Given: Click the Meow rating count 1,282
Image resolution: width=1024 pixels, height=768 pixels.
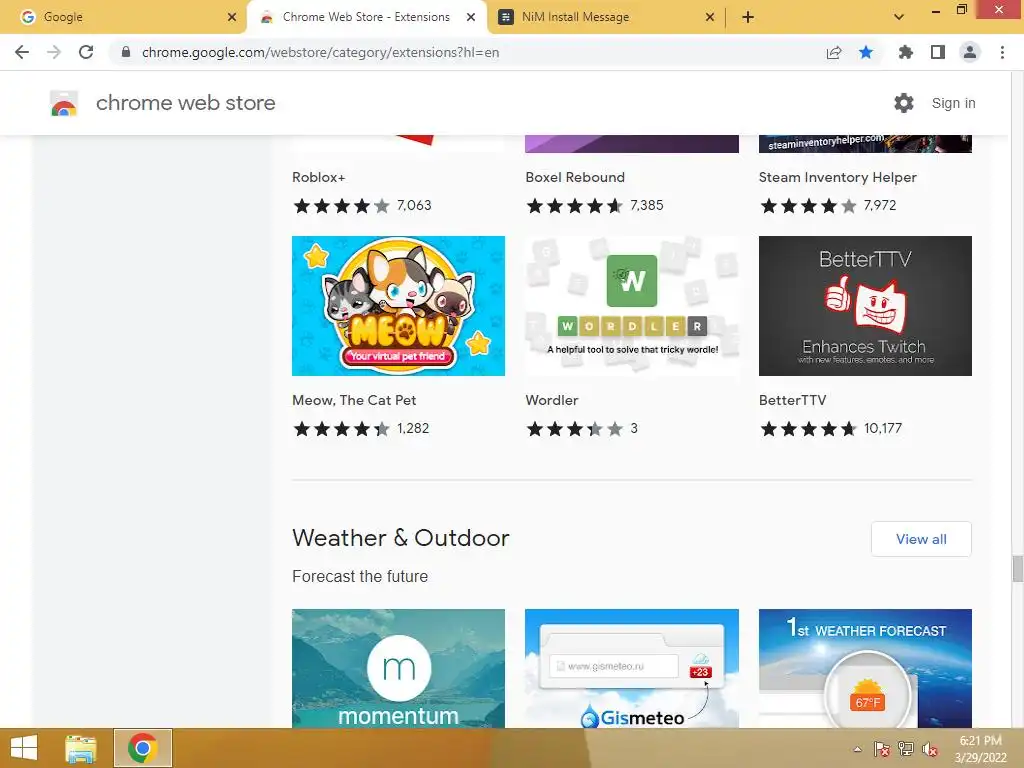Looking at the screenshot, I should 413,428.
